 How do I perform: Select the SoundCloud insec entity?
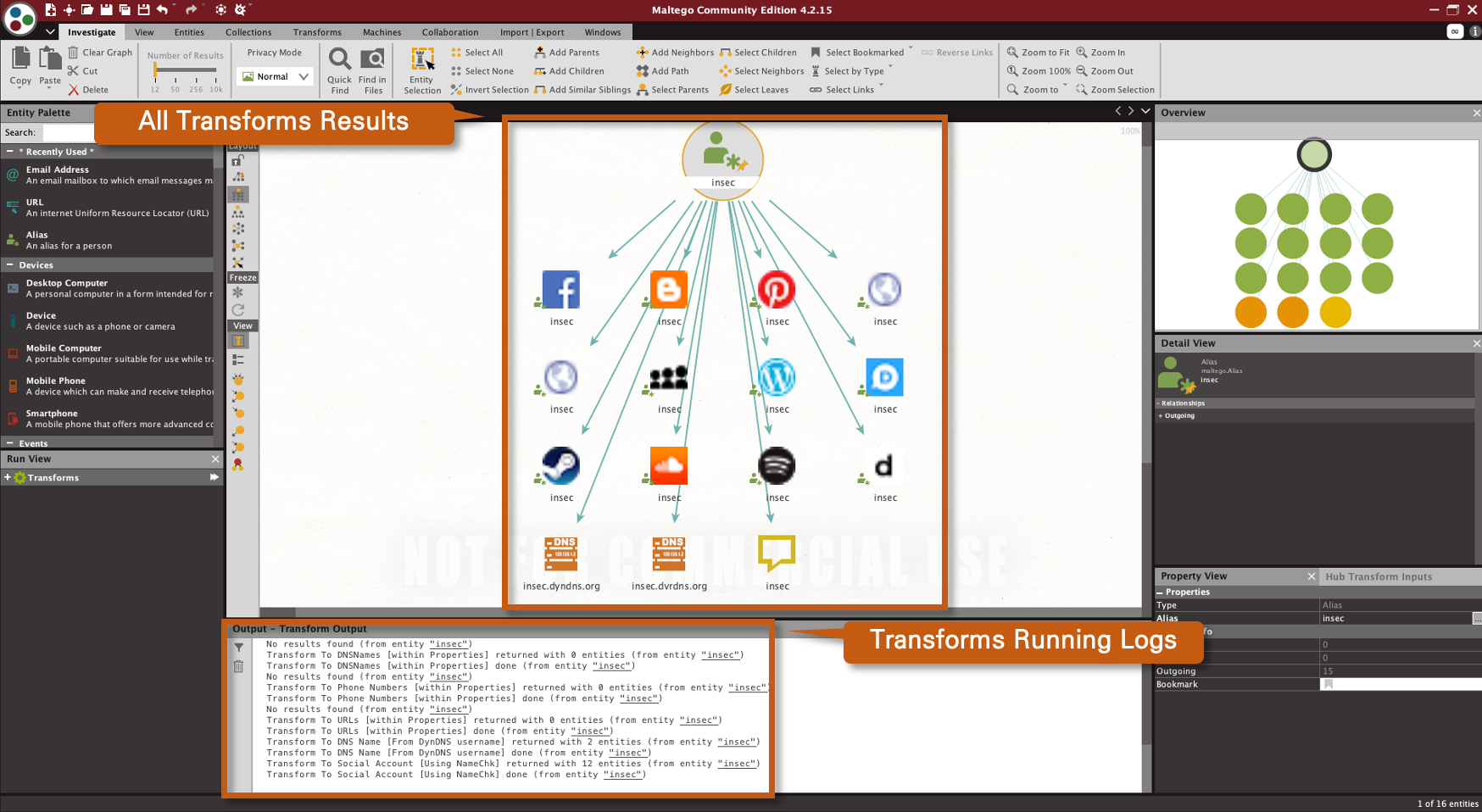pyautogui.click(x=669, y=465)
